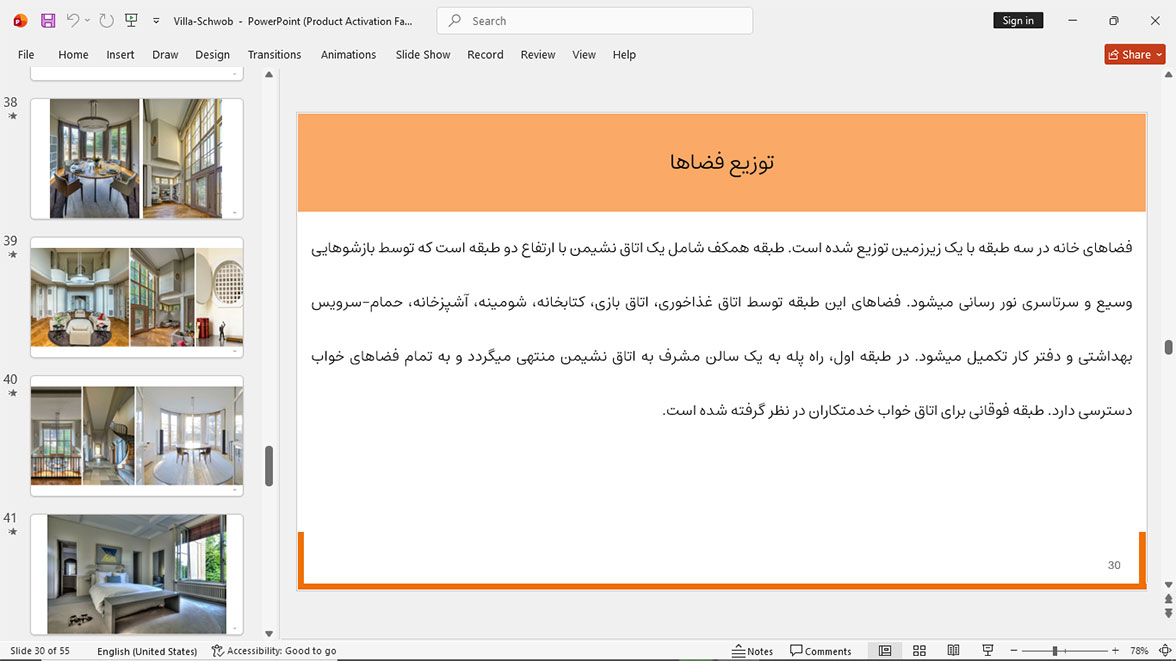Screen dimensions: 1176x661
Task: Open Accessibility: Good to go checker
Action: (274, 650)
